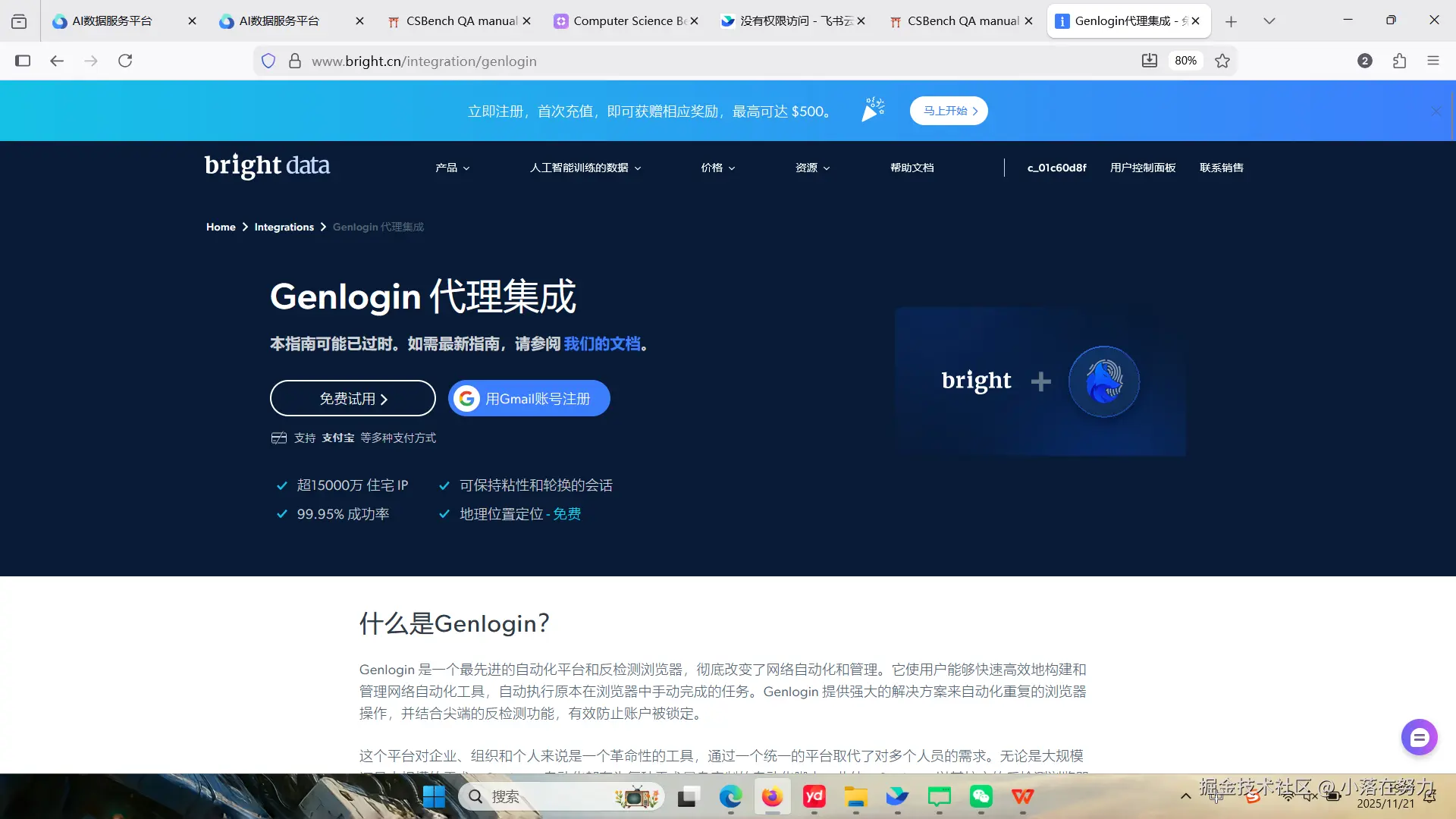Launch WeChat from the taskbar
The width and height of the screenshot is (1456, 819).
click(981, 797)
